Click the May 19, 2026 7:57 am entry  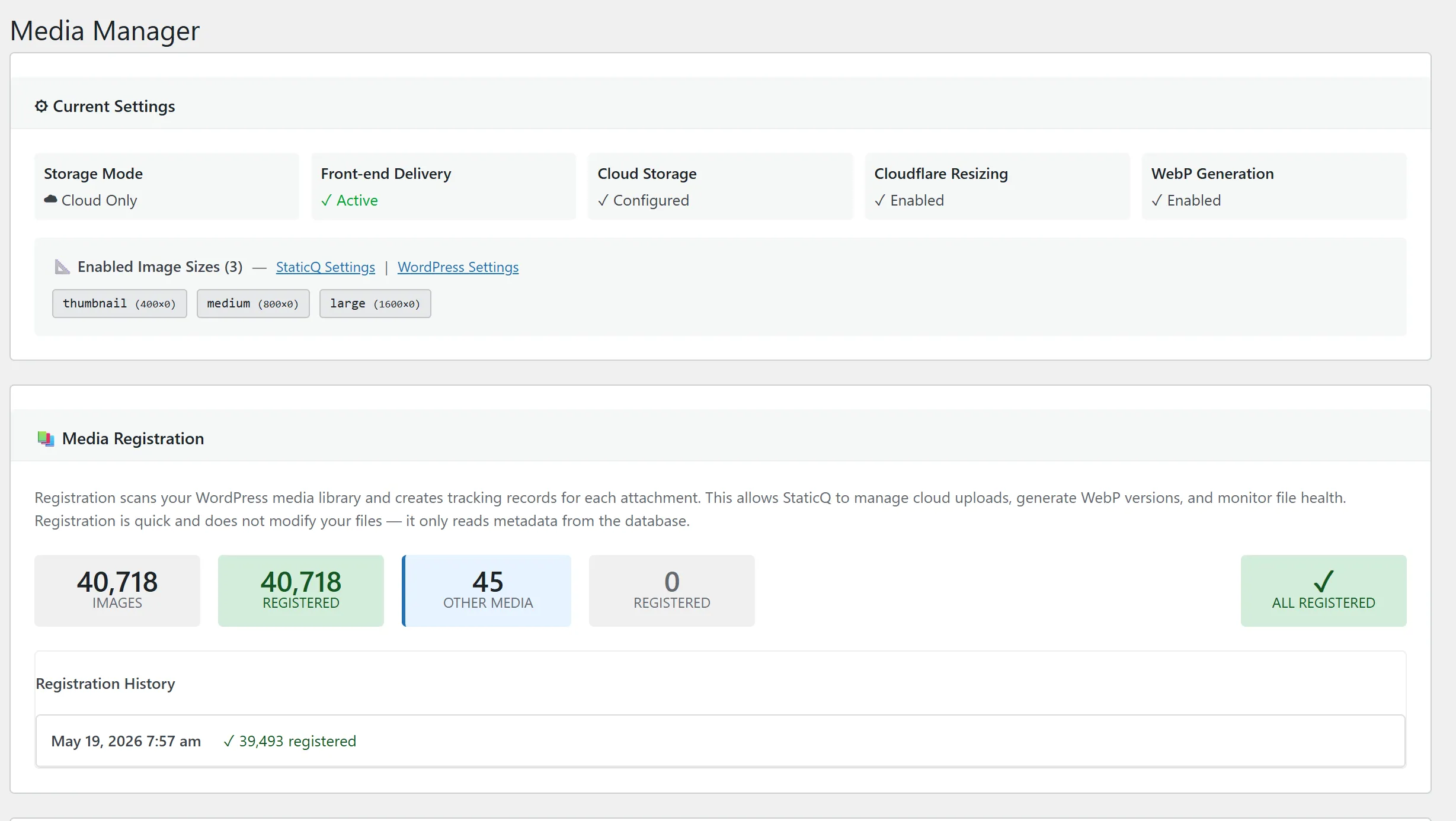click(x=126, y=741)
